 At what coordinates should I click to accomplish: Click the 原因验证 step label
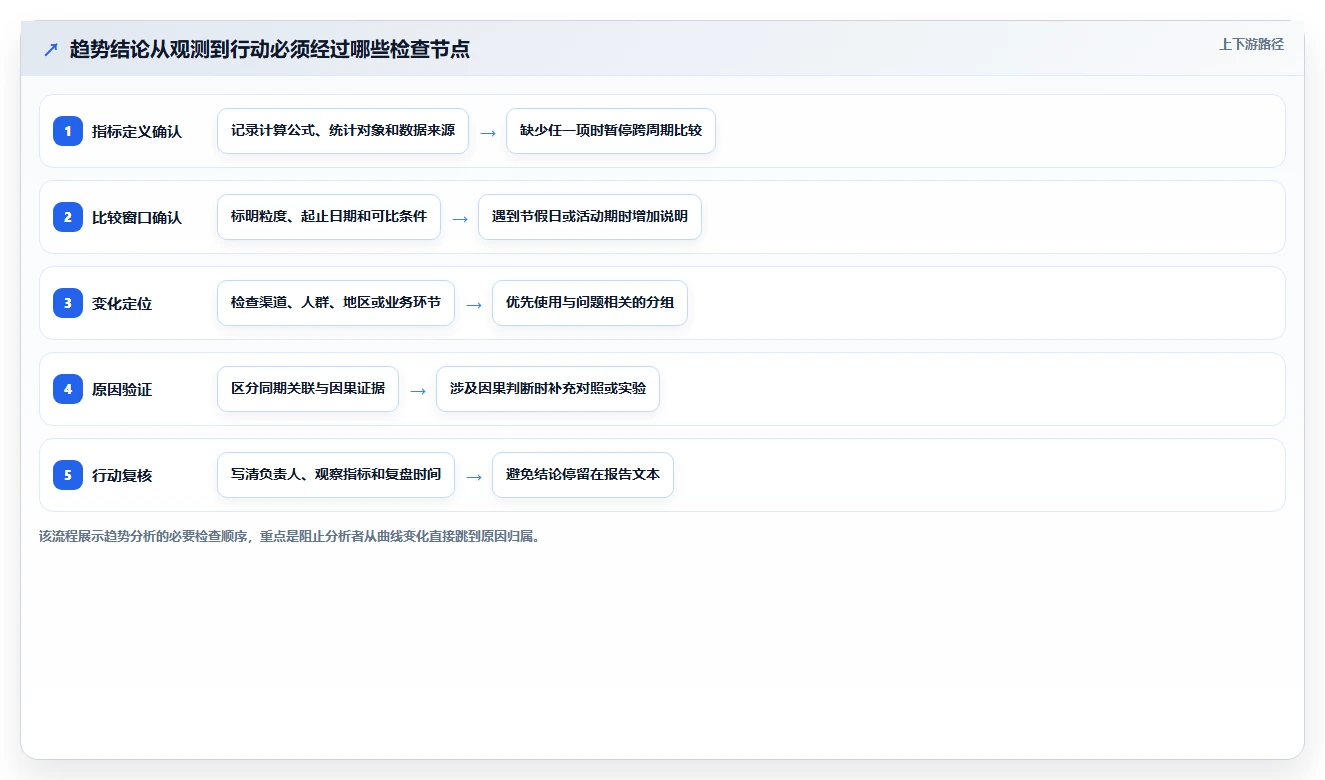(x=122, y=389)
